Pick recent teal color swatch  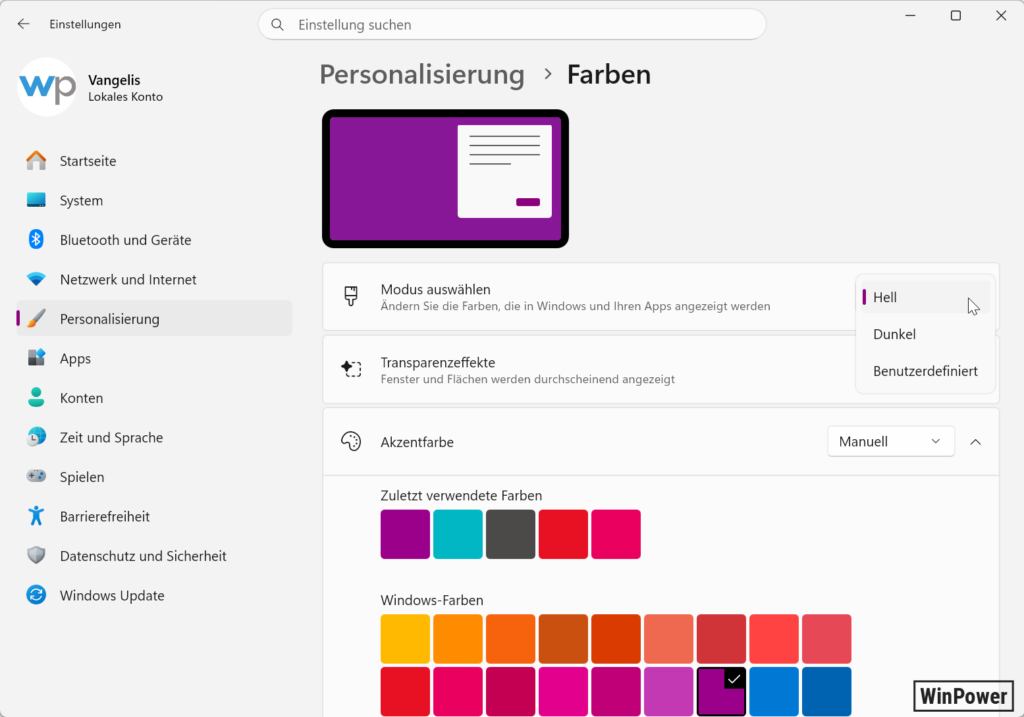pyautogui.click(x=458, y=534)
